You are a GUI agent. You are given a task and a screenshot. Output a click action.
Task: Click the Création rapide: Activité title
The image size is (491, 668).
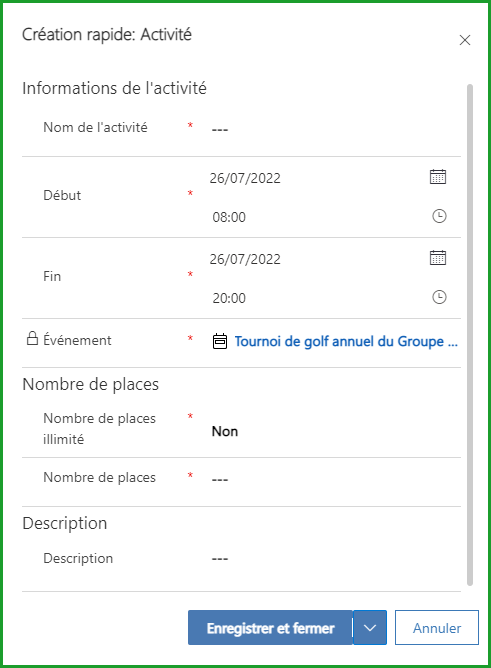tap(107, 35)
